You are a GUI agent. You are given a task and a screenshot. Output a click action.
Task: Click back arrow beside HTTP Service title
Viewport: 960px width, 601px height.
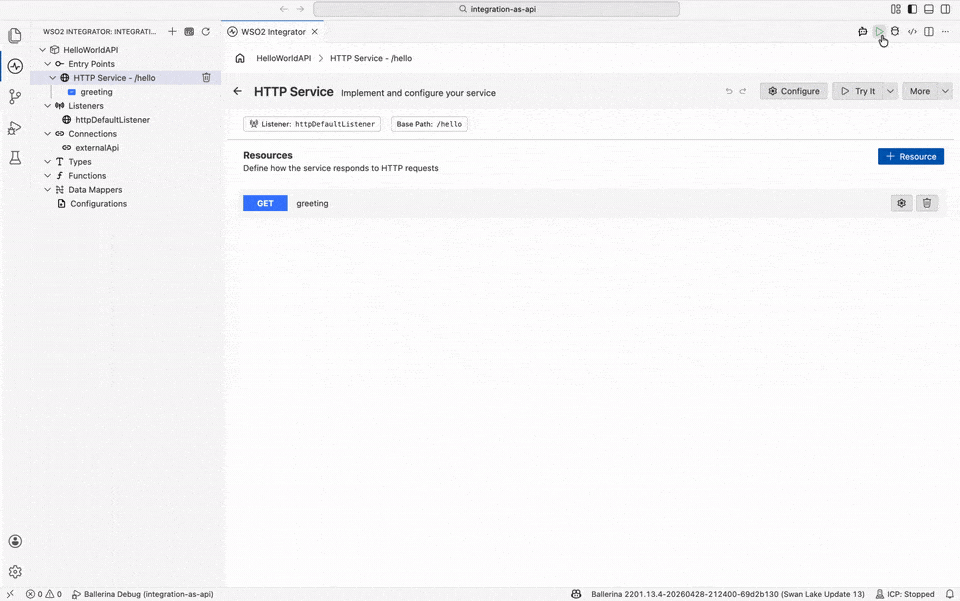238,91
